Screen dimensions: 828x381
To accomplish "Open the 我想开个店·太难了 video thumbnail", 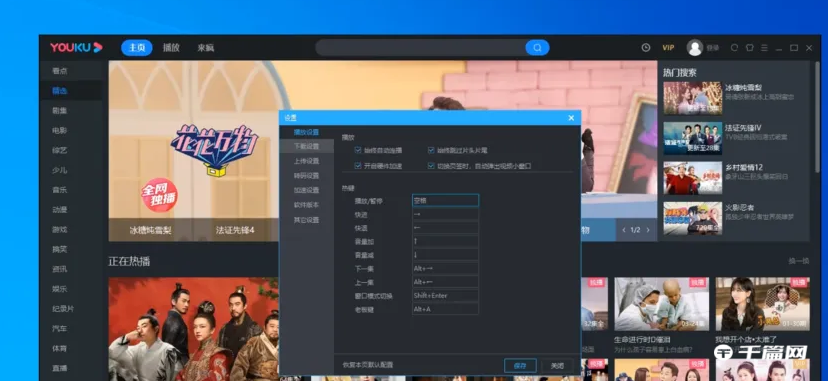I will [x=763, y=304].
